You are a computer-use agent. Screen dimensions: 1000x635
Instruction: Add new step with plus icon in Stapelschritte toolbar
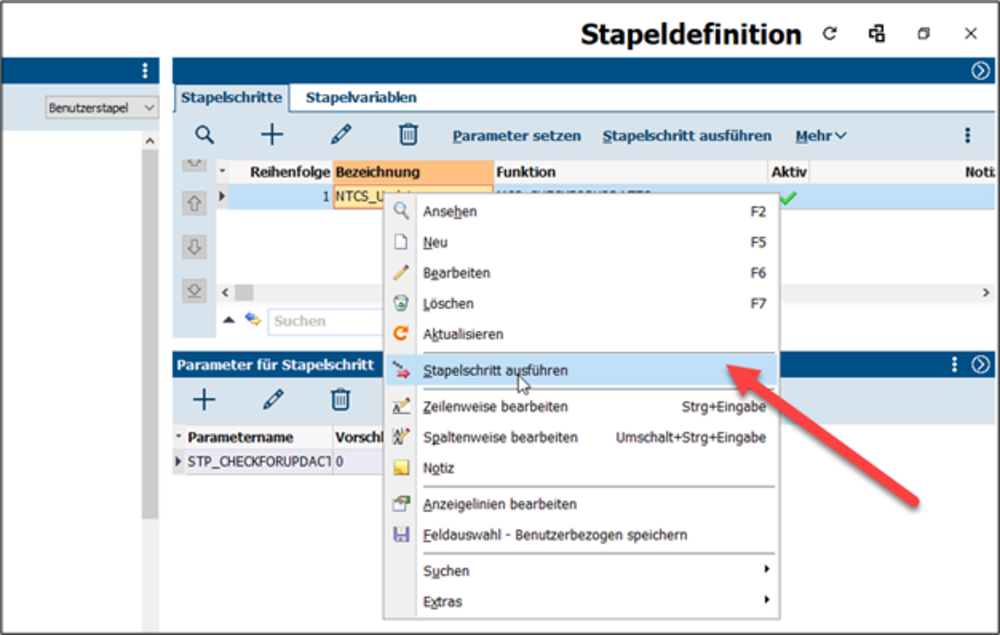pyautogui.click(x=272, y=135)
